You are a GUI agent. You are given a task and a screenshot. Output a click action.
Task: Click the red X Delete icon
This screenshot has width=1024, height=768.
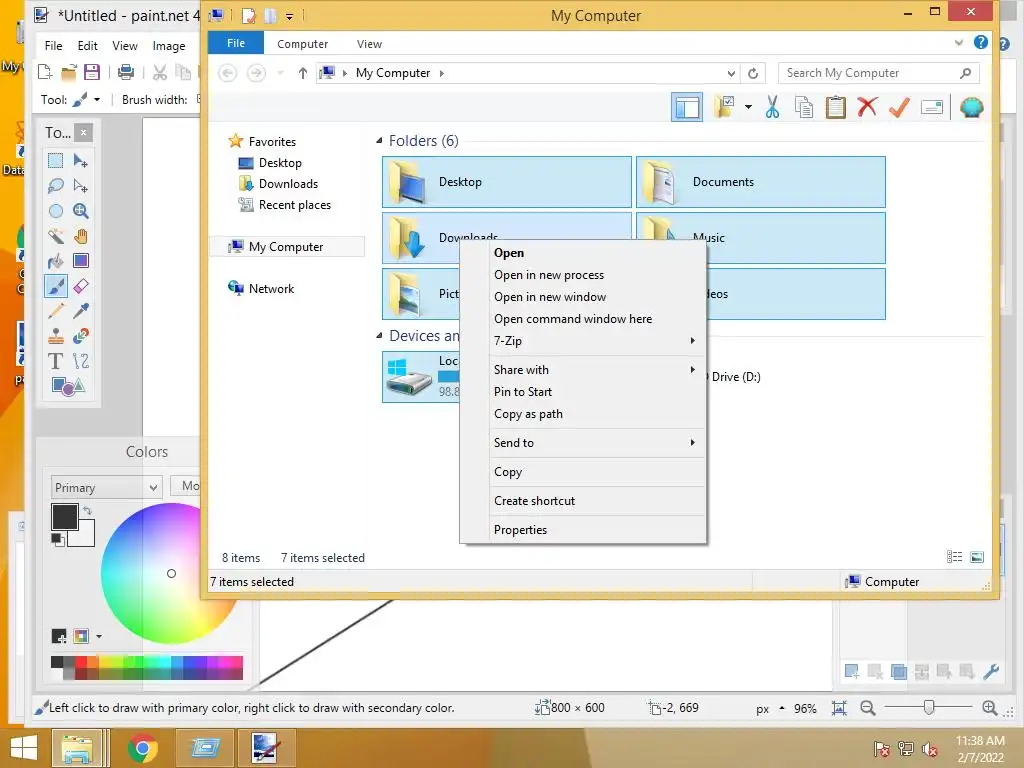(x=867, y=106)
